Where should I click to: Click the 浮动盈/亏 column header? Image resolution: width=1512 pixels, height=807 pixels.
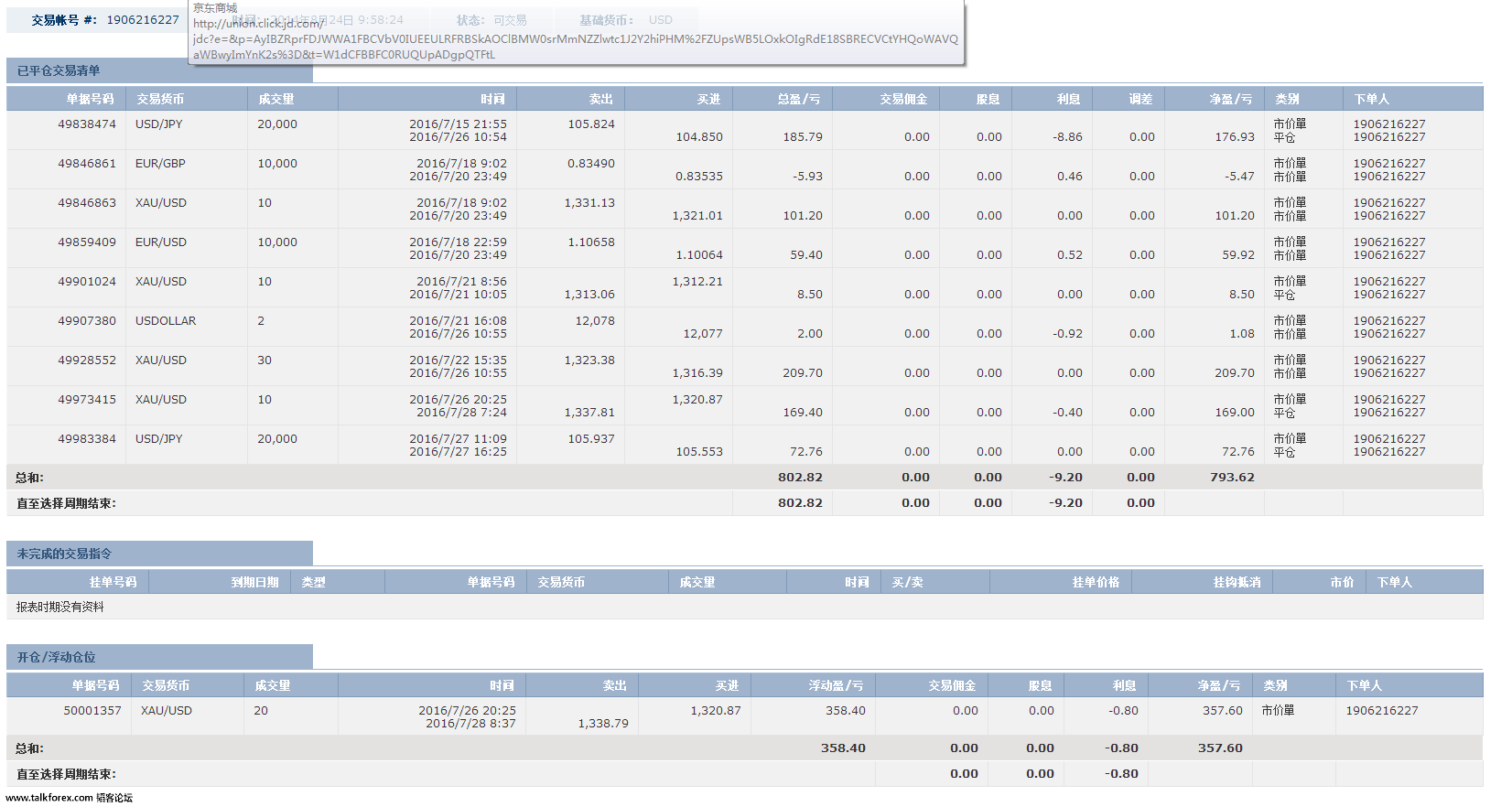pyautogui.click(x=836, y=685)
